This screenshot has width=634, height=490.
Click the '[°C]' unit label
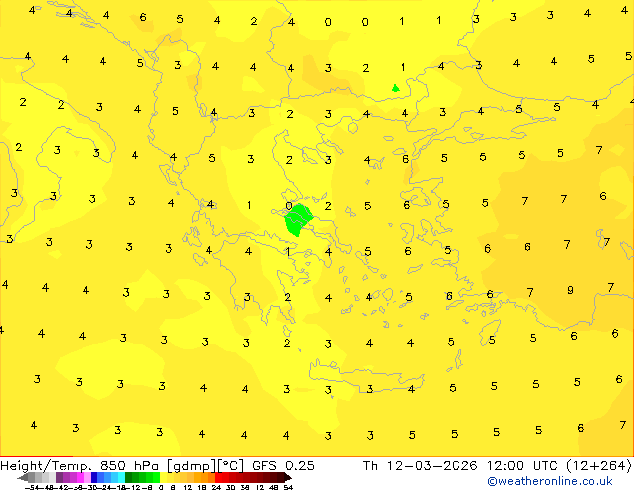coord(231,466)
